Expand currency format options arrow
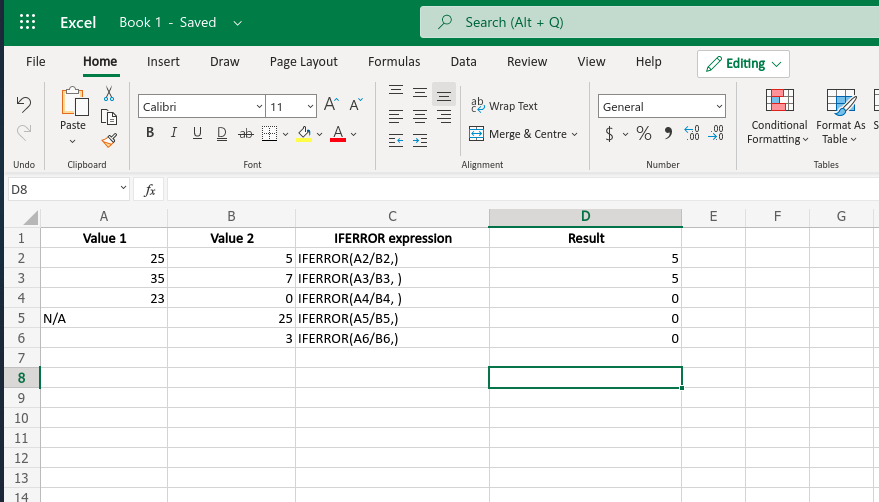 (625, 134)
